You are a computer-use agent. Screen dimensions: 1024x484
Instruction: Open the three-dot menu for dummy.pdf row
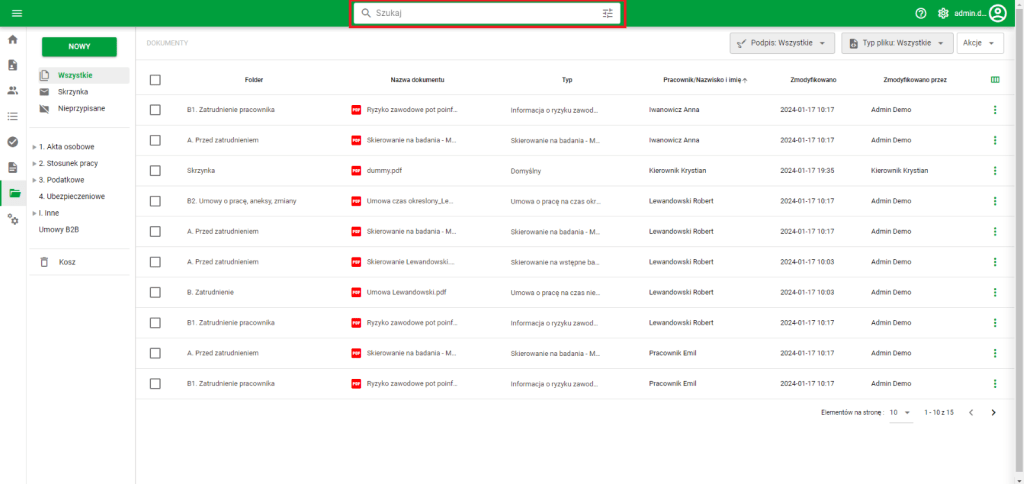pyautogui.click(x=994, y=171)
